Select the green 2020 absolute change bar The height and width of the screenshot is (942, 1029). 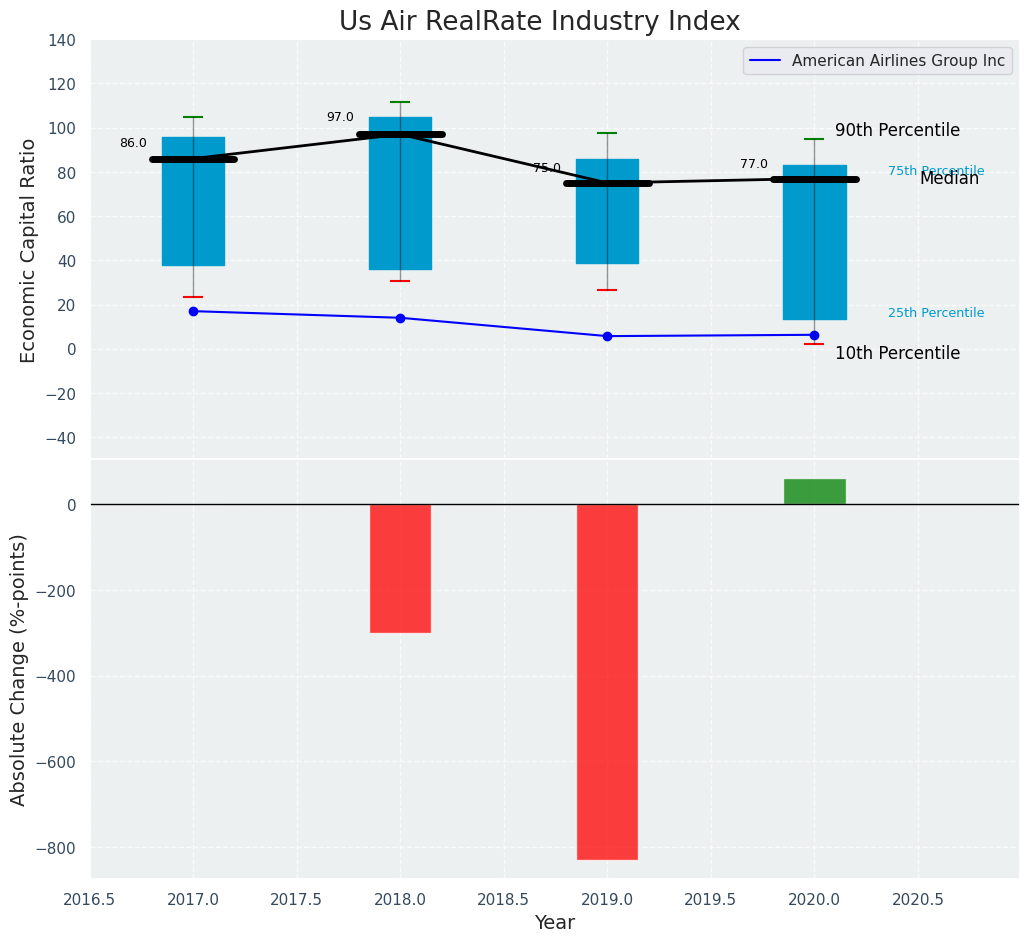pyautogui.click(x=814, y=492)
